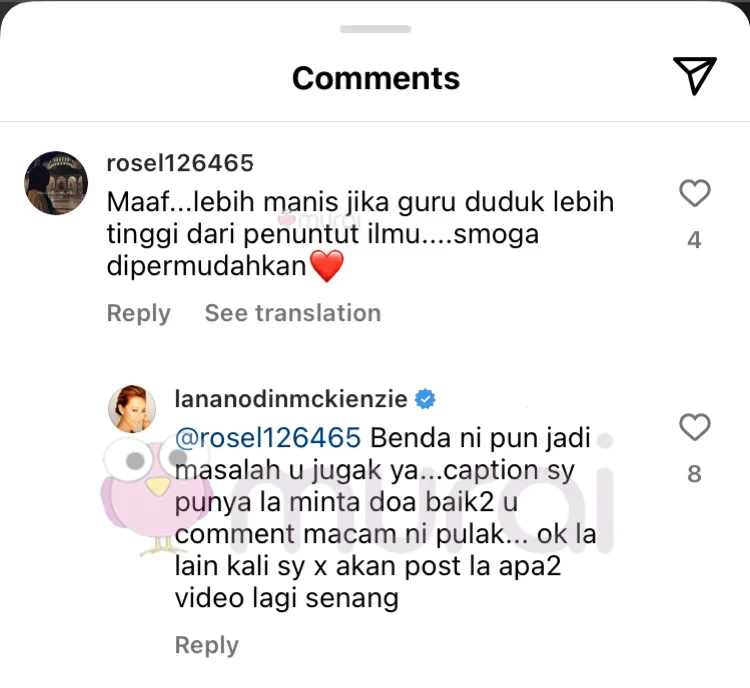
Task: Tap the drag handle atop Comments sheet
Action: pyautogui.click(x=375, y=29)
